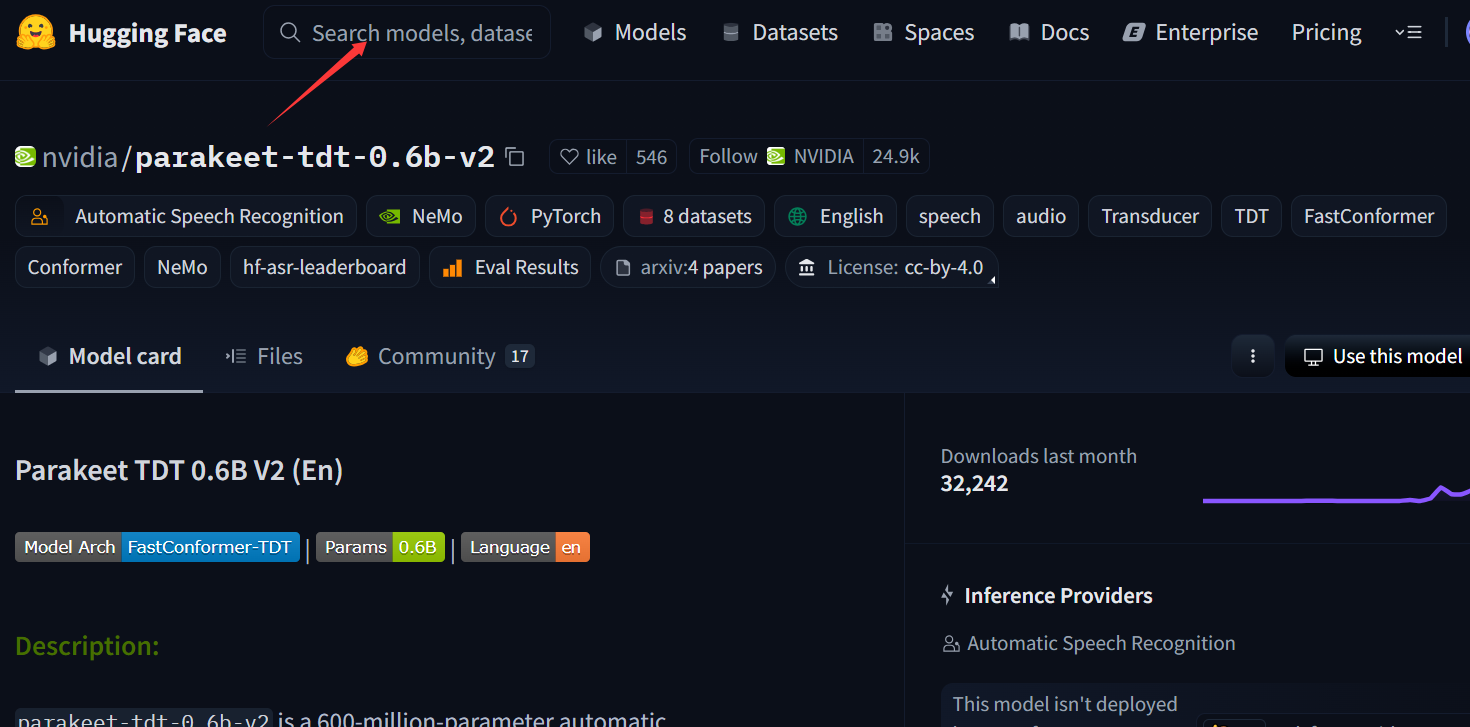Click the plain NeMo tag in second row
Viewport: 1470px width, 727px height.
coord(182,267)
